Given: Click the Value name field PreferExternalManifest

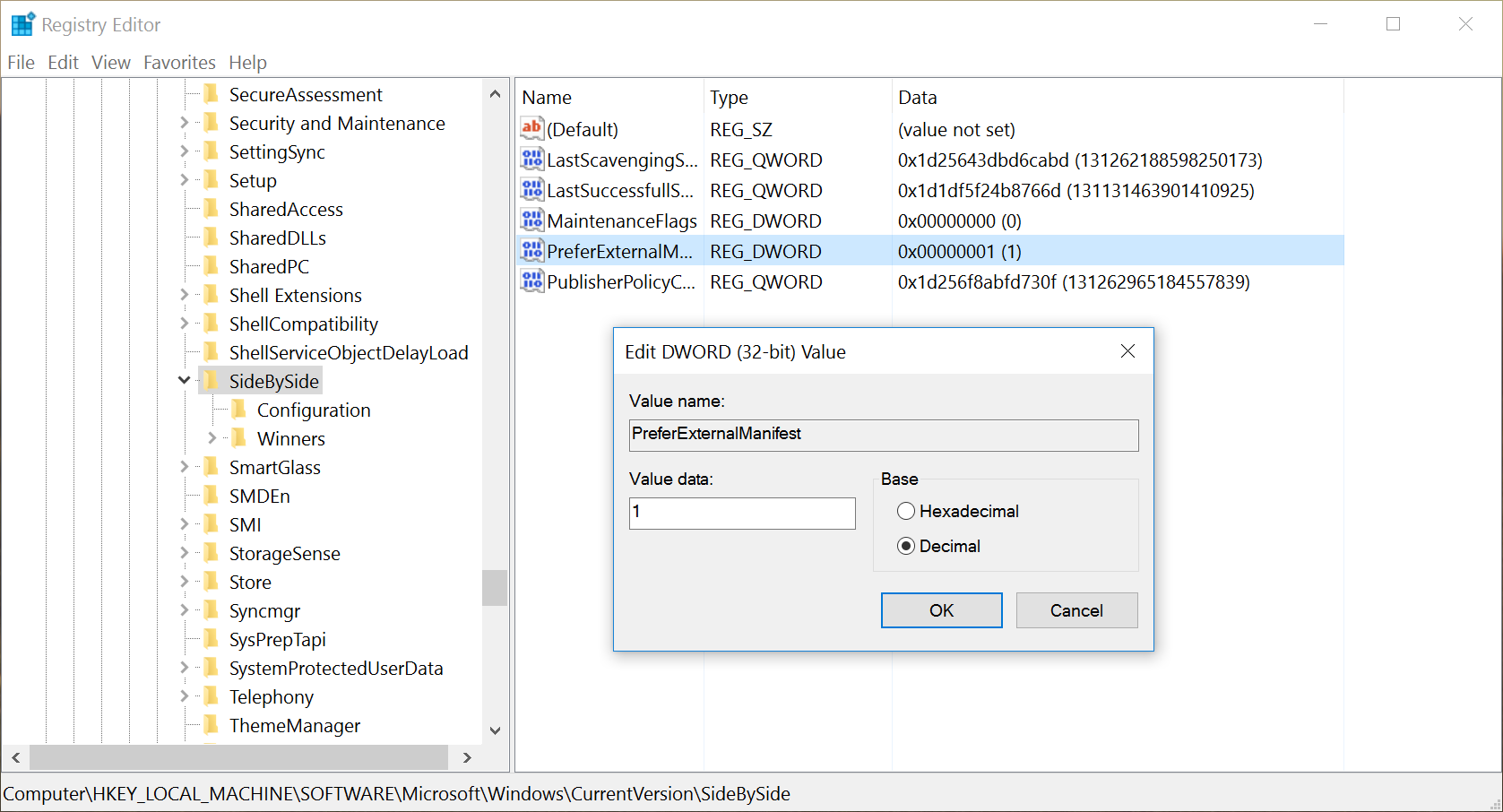Looking at the screenshot, I should (x=884, y=436).
